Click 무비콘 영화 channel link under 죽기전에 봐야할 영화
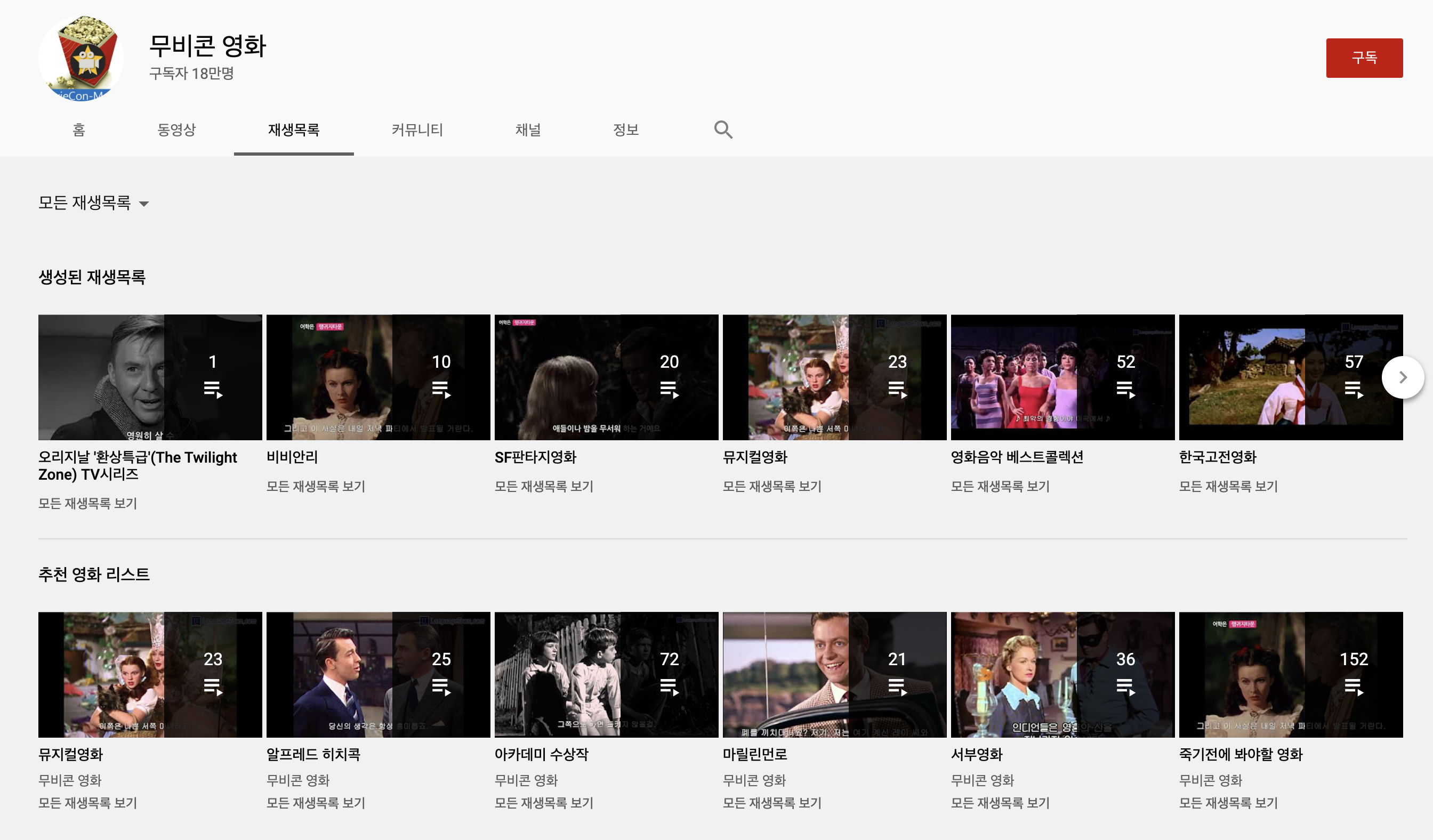This screenshot has width=1433, height=840. [1210, 780]
